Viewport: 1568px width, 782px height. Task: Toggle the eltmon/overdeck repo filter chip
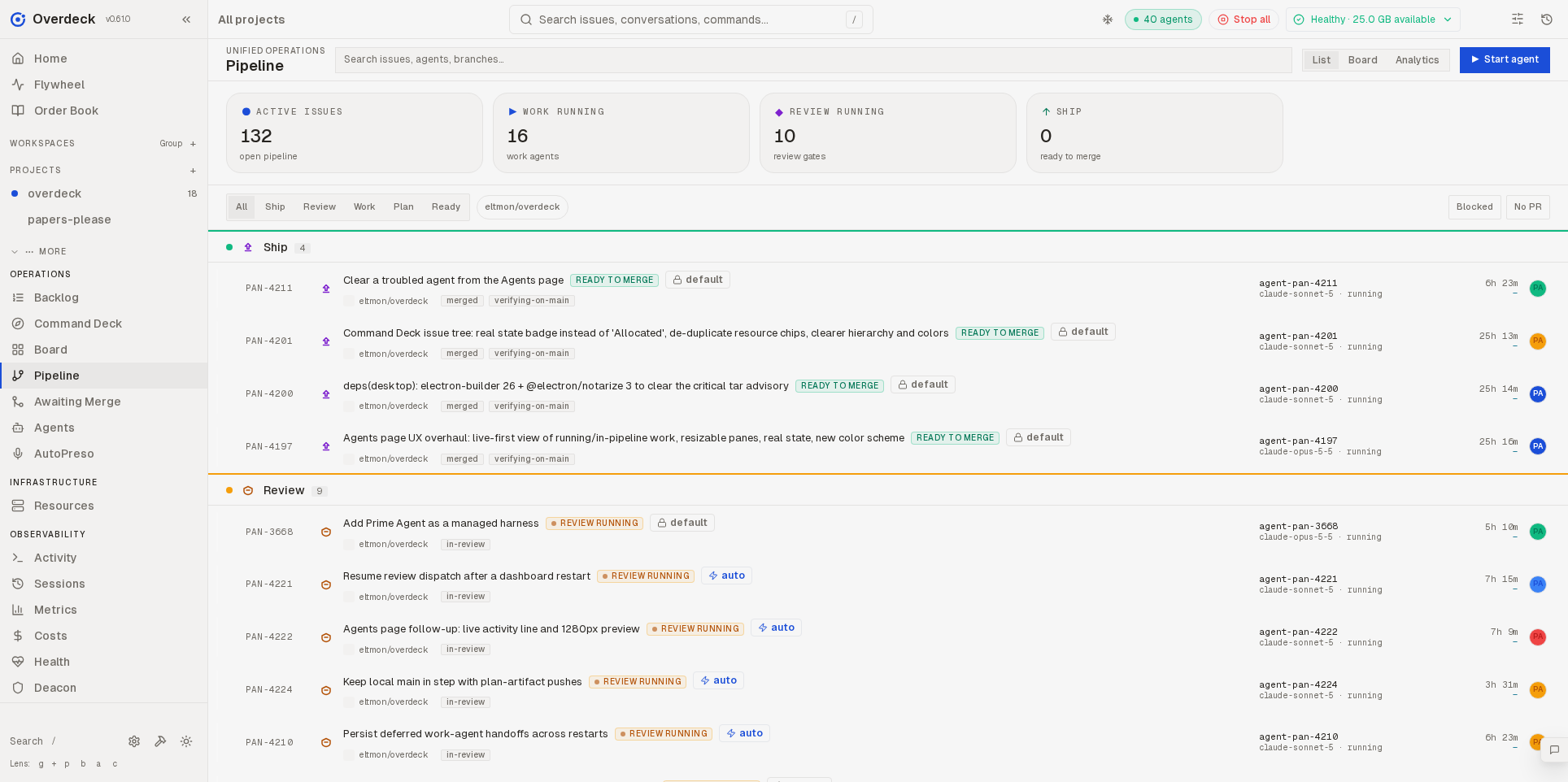point(522,207)
